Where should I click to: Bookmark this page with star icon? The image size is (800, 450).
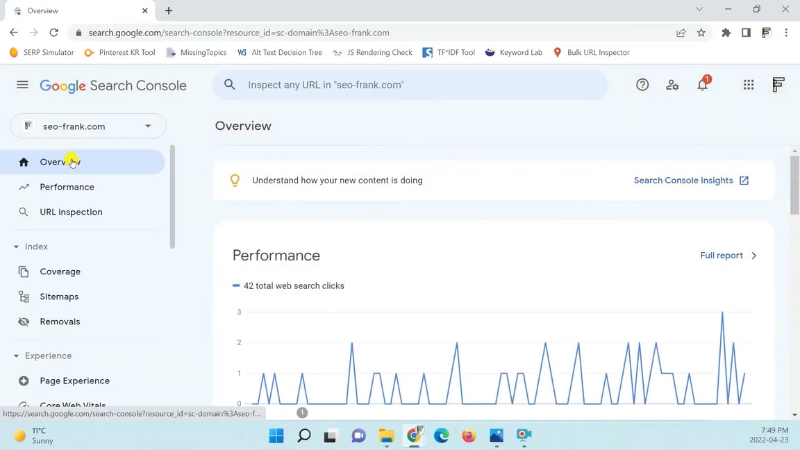click(701, 33)
